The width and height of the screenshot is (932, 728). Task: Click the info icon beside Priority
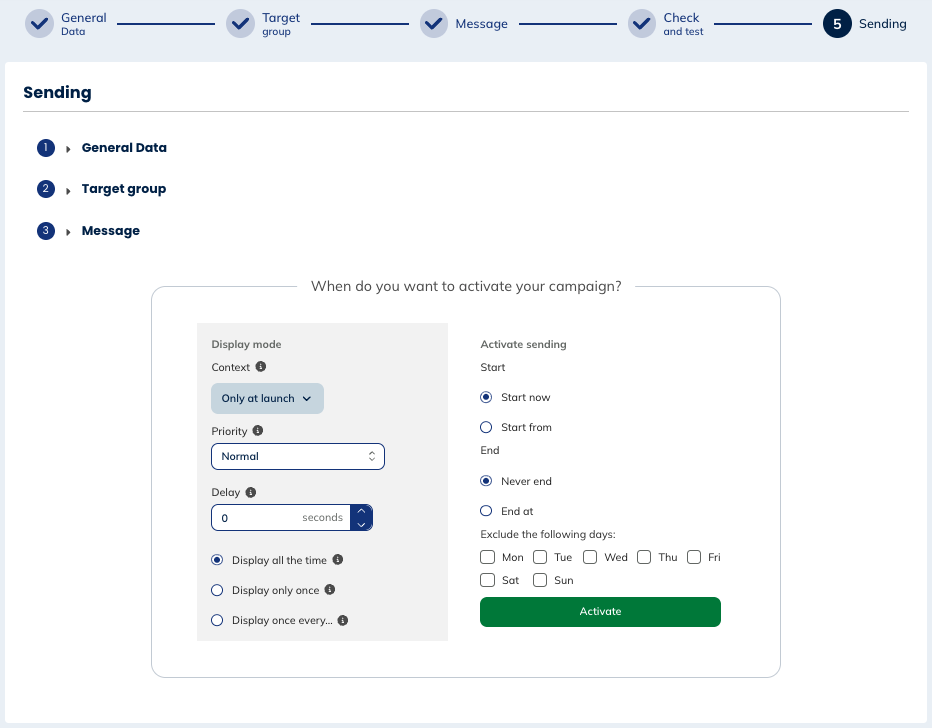[x=258, y=431]
